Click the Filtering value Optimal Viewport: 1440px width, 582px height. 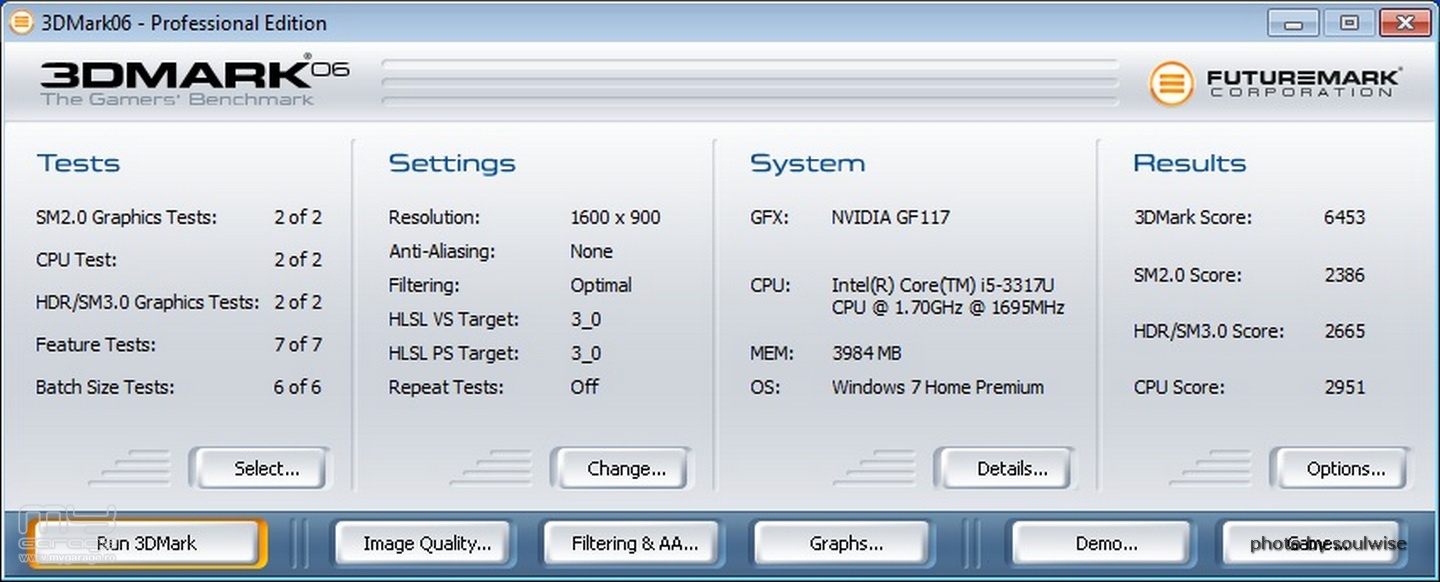pos(601,285)
